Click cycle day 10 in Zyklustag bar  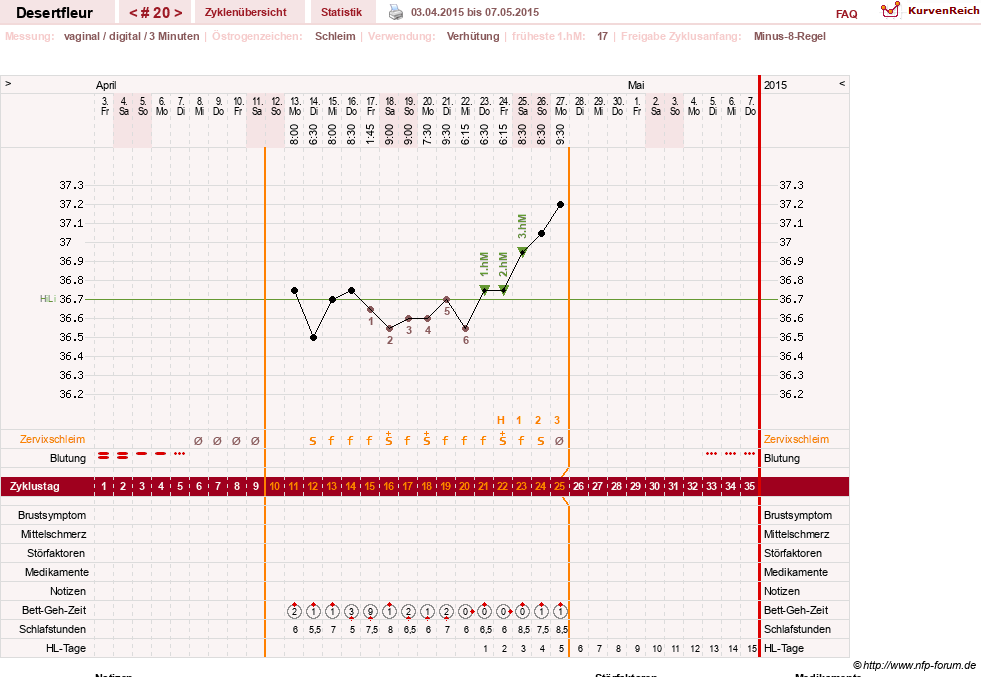coord(275,486)
